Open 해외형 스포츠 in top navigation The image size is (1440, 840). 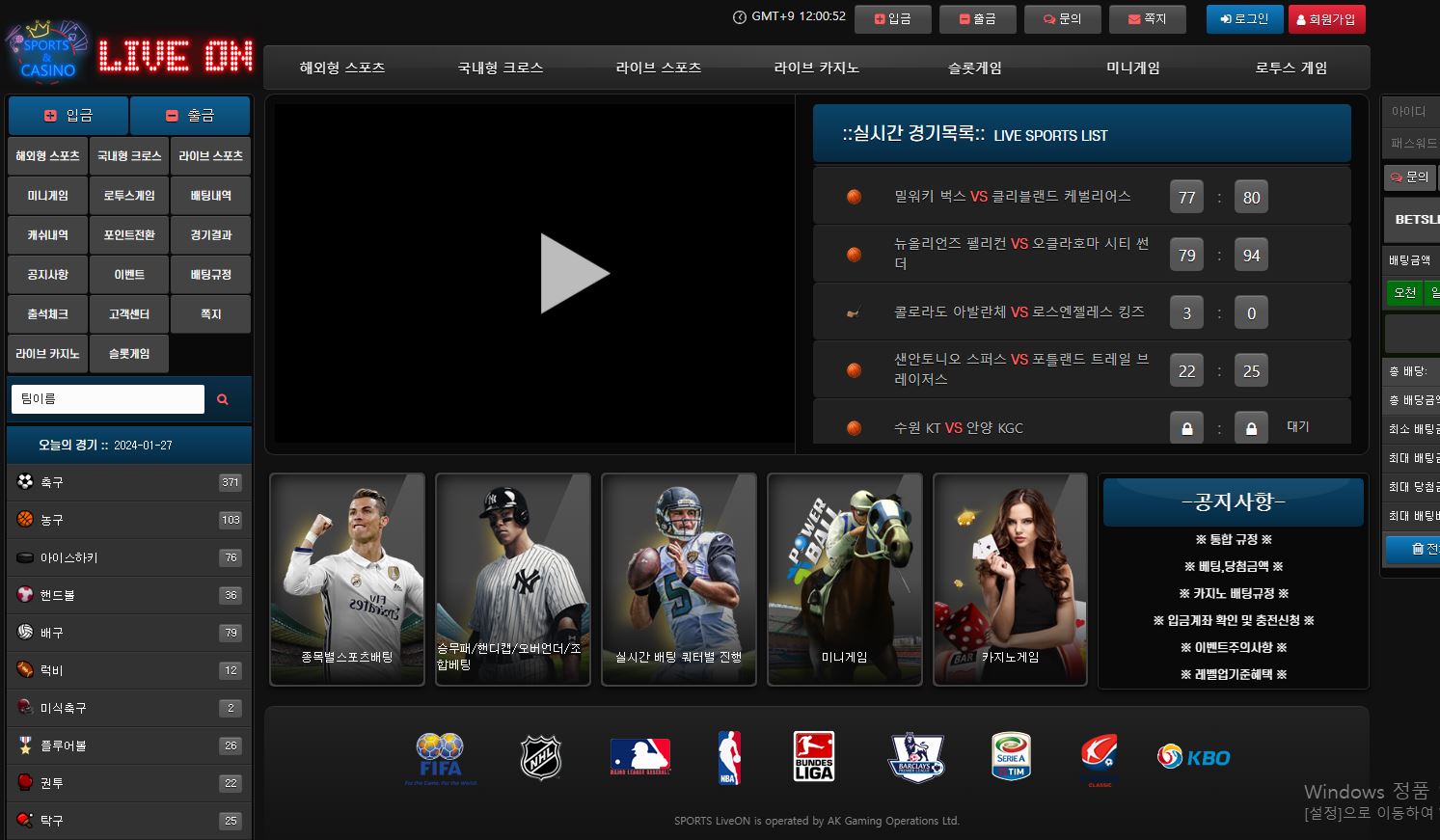tap(342, 68)
